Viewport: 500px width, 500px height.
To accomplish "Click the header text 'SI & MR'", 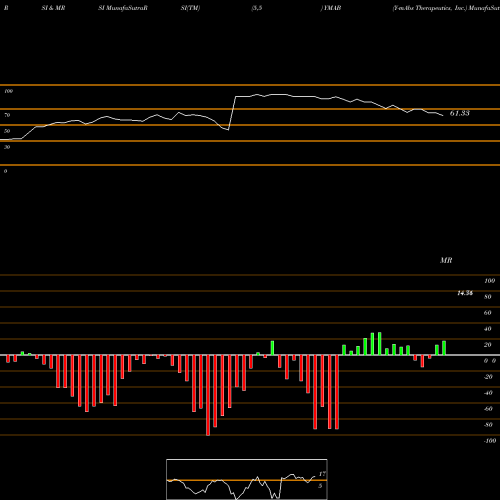I will [53, 8].
